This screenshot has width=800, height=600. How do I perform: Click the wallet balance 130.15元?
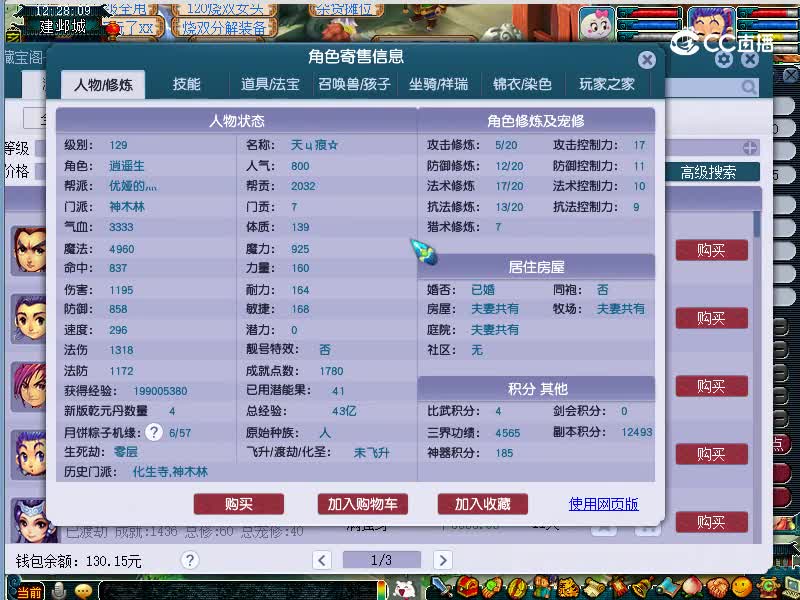click(x=113, y=561)
